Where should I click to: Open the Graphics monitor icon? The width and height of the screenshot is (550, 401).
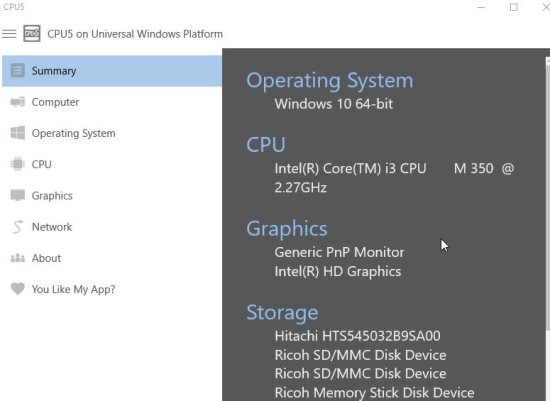18,195
